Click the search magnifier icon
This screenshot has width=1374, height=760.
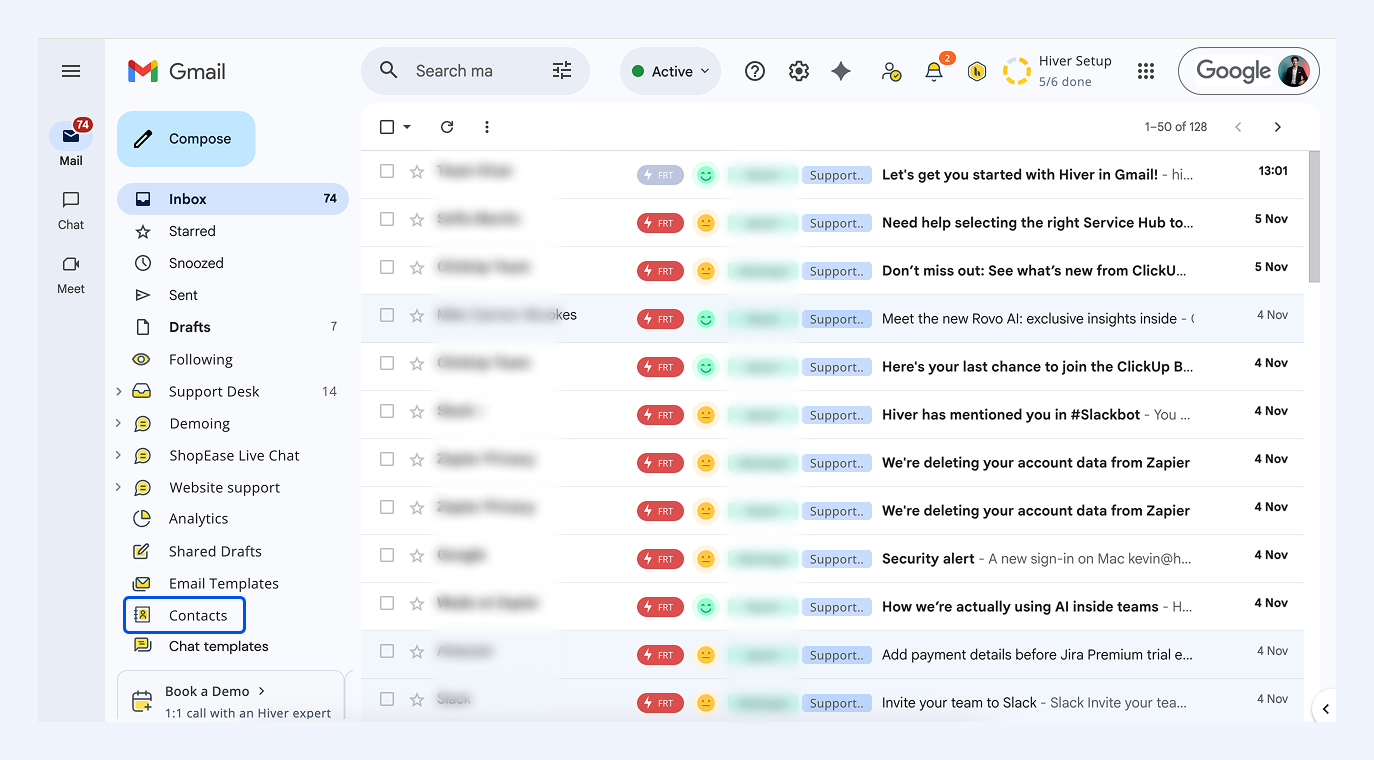[389, 71]
